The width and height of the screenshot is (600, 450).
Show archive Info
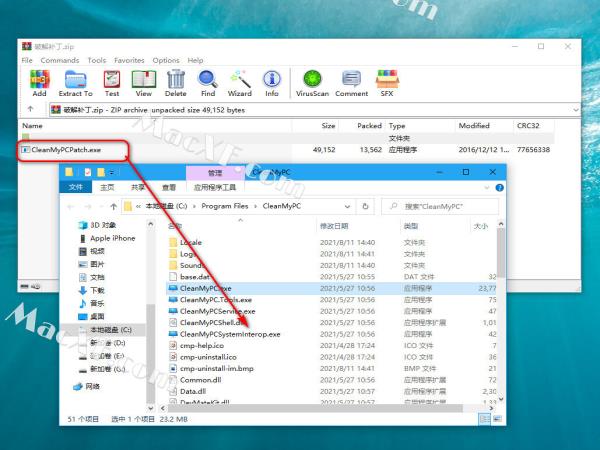272,83
